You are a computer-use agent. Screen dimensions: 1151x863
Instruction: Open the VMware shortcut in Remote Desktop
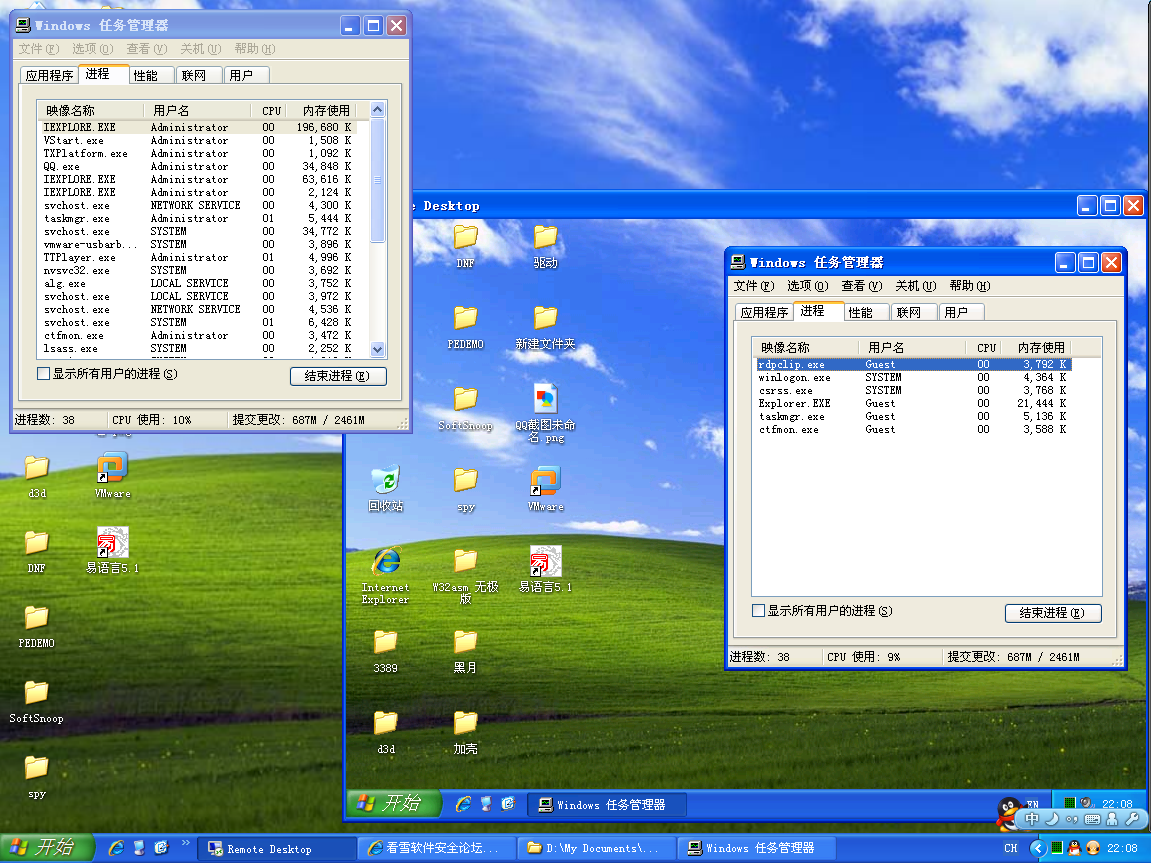(545, 489)
